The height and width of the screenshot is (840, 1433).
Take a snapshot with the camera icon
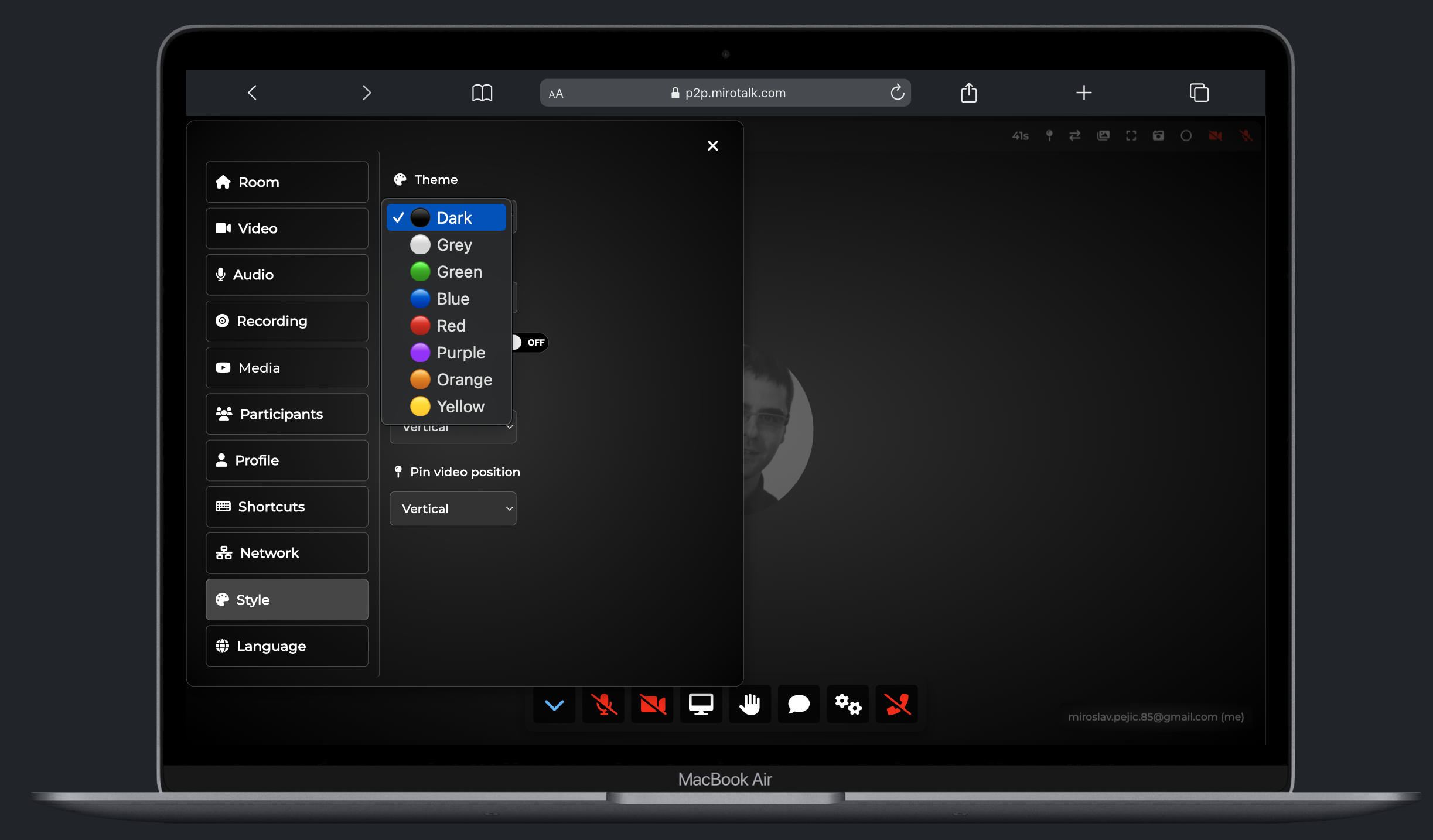1158,135
